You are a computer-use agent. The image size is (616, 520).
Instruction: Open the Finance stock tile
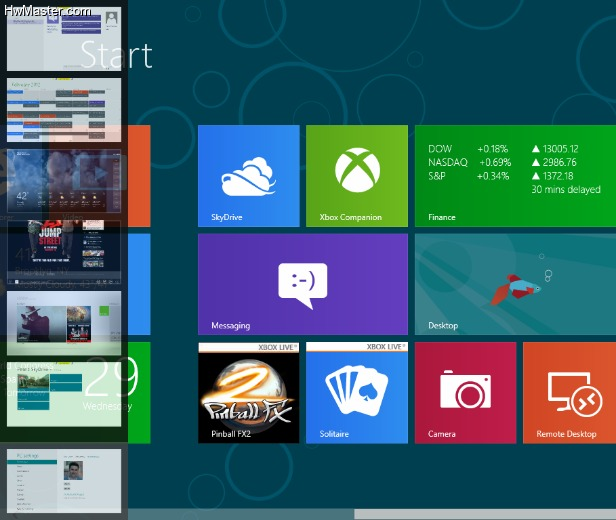pos(515,176)
